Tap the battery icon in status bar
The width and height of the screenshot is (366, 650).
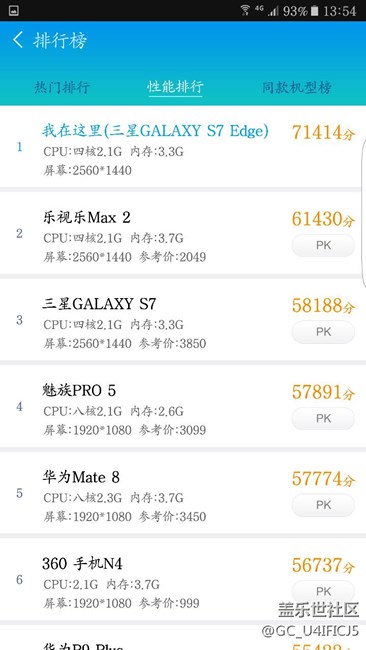point(315,11)
